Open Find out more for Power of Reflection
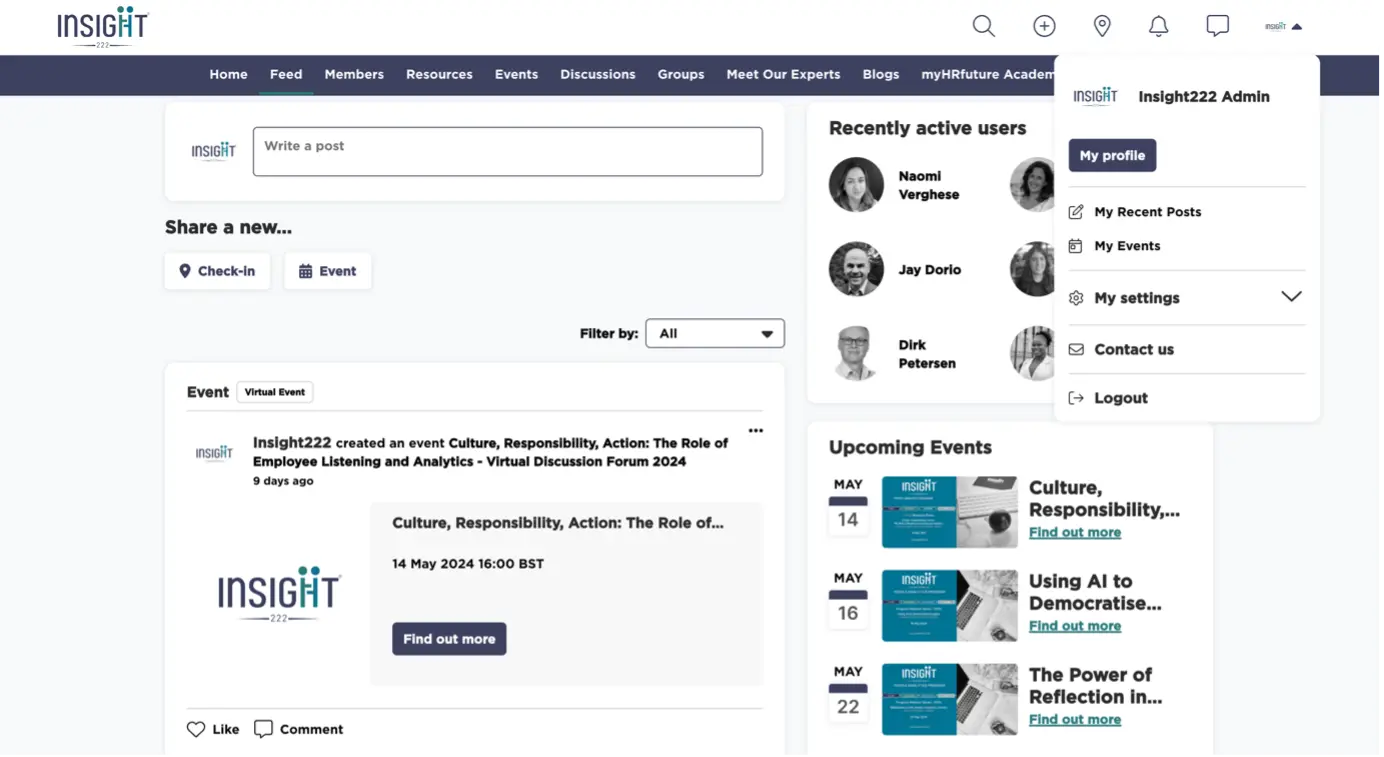 tap(1075, 720)
